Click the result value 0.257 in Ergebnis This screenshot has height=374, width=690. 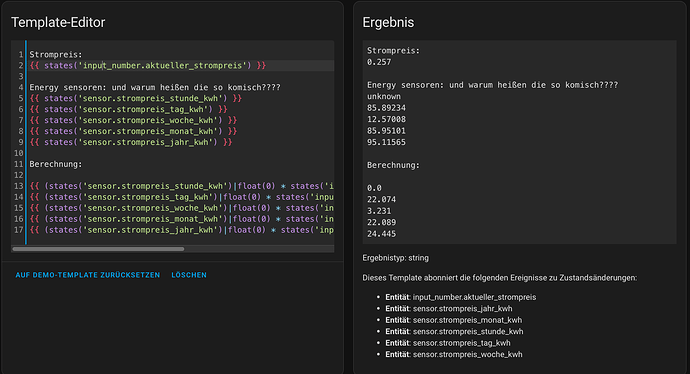coord(379,62)
